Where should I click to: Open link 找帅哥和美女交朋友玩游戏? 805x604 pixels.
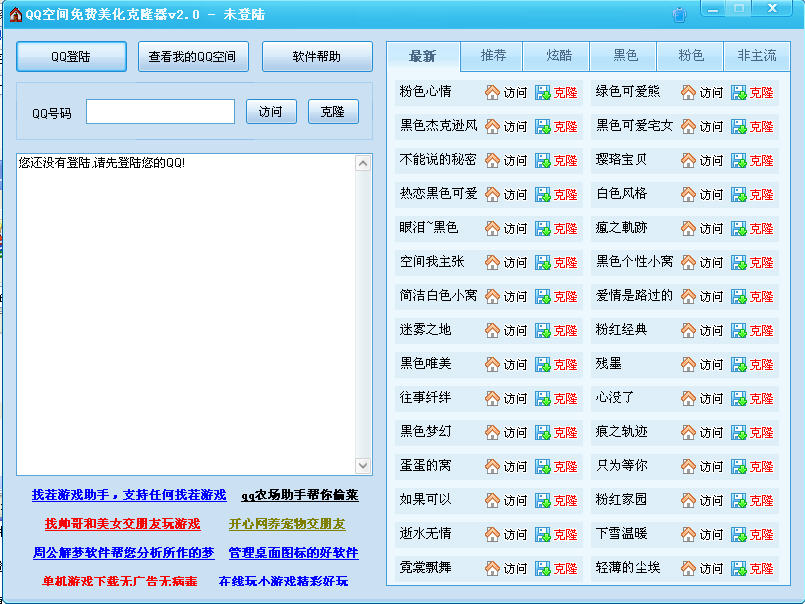pos(123,524)
